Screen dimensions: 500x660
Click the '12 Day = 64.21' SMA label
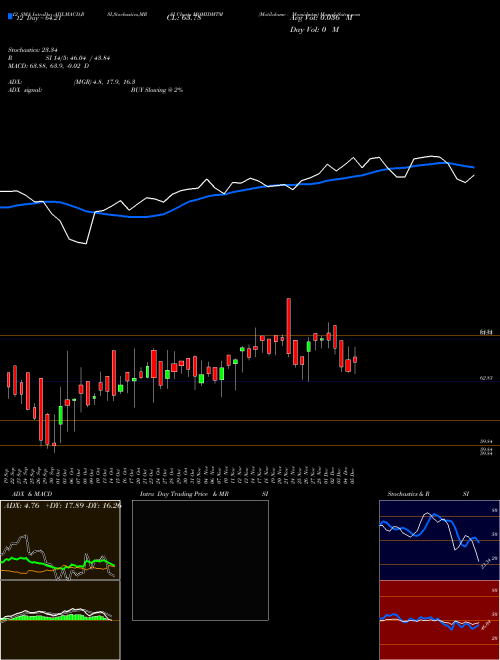[x=38, y=18]
